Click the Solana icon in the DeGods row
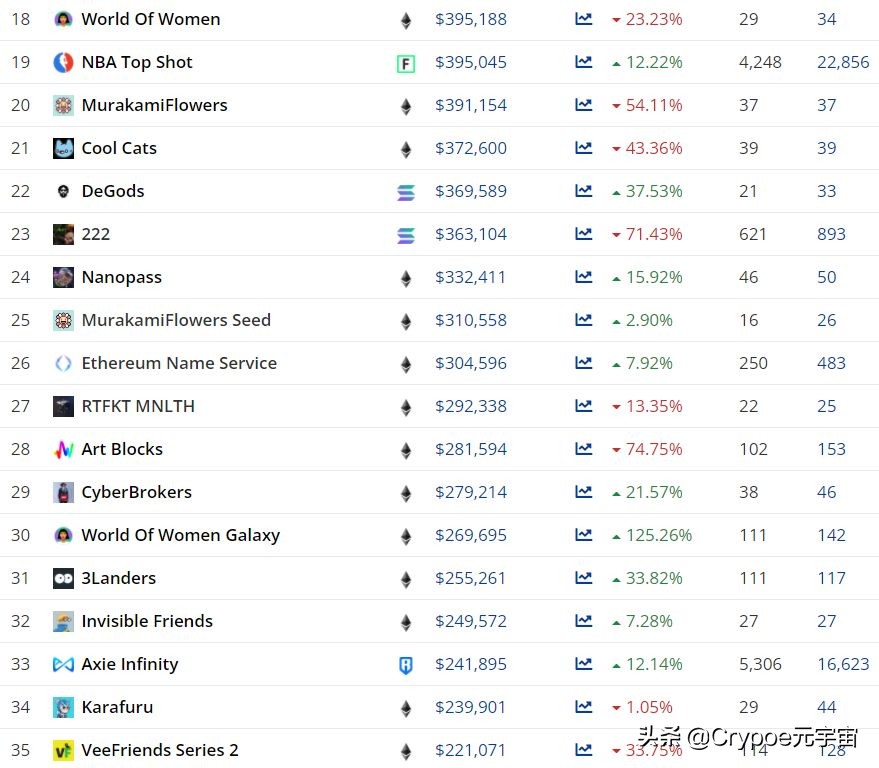The image size is (879, 768). pos(406,192)
